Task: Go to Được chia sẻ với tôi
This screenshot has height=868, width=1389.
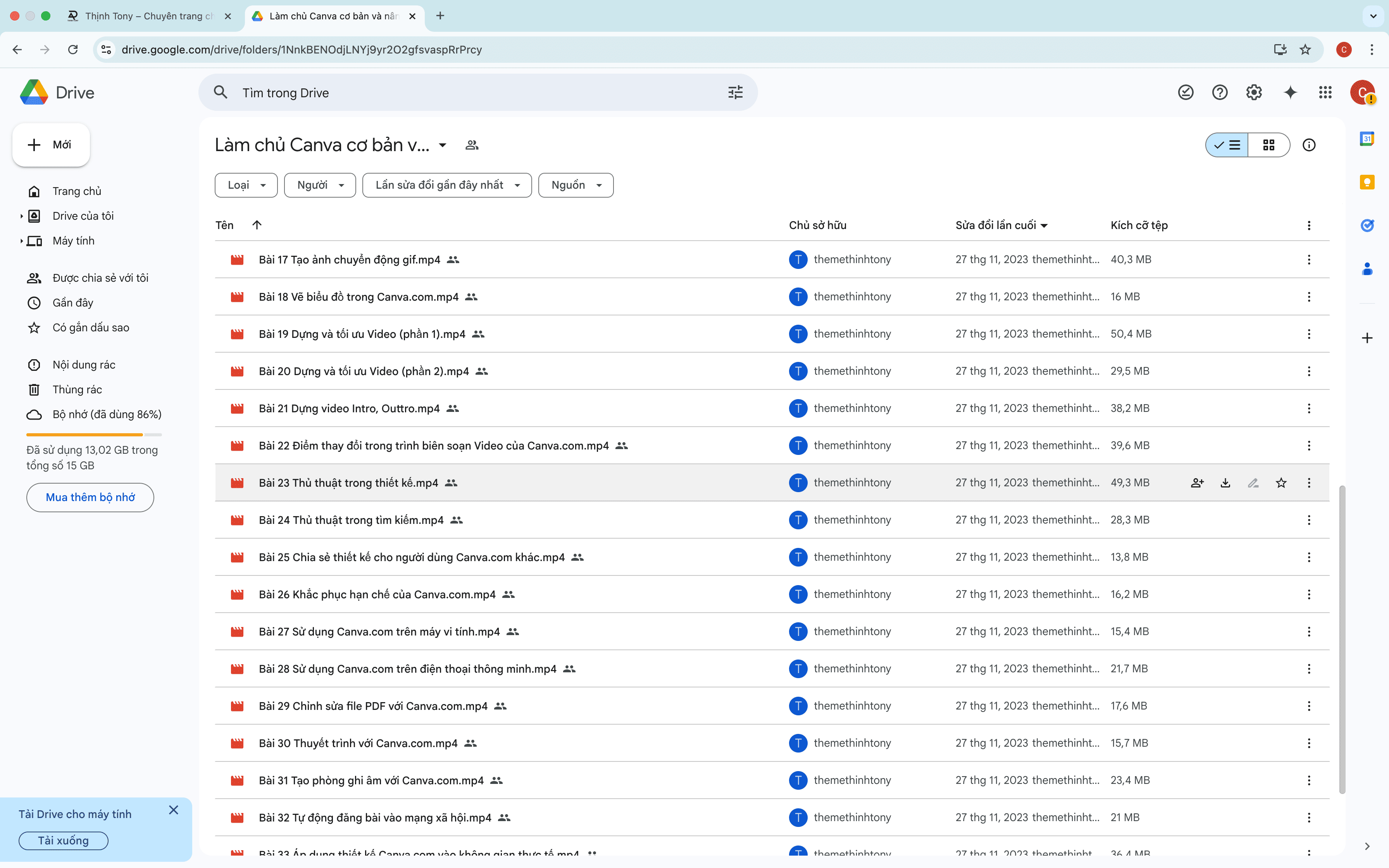Action: tap(100, 278)
